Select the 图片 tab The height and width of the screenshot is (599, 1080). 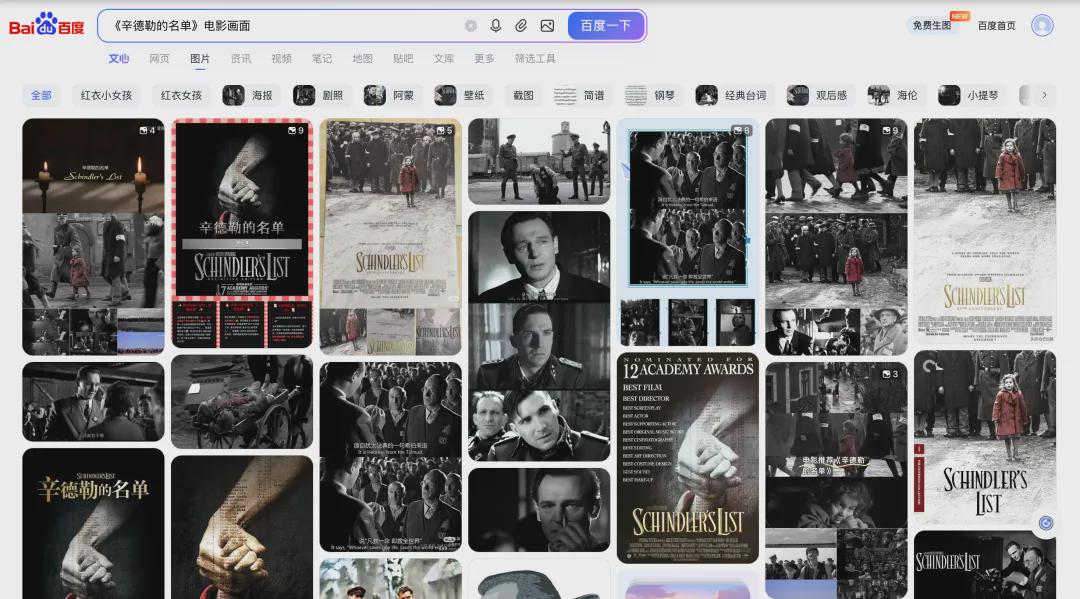click(x=200, y=59)
